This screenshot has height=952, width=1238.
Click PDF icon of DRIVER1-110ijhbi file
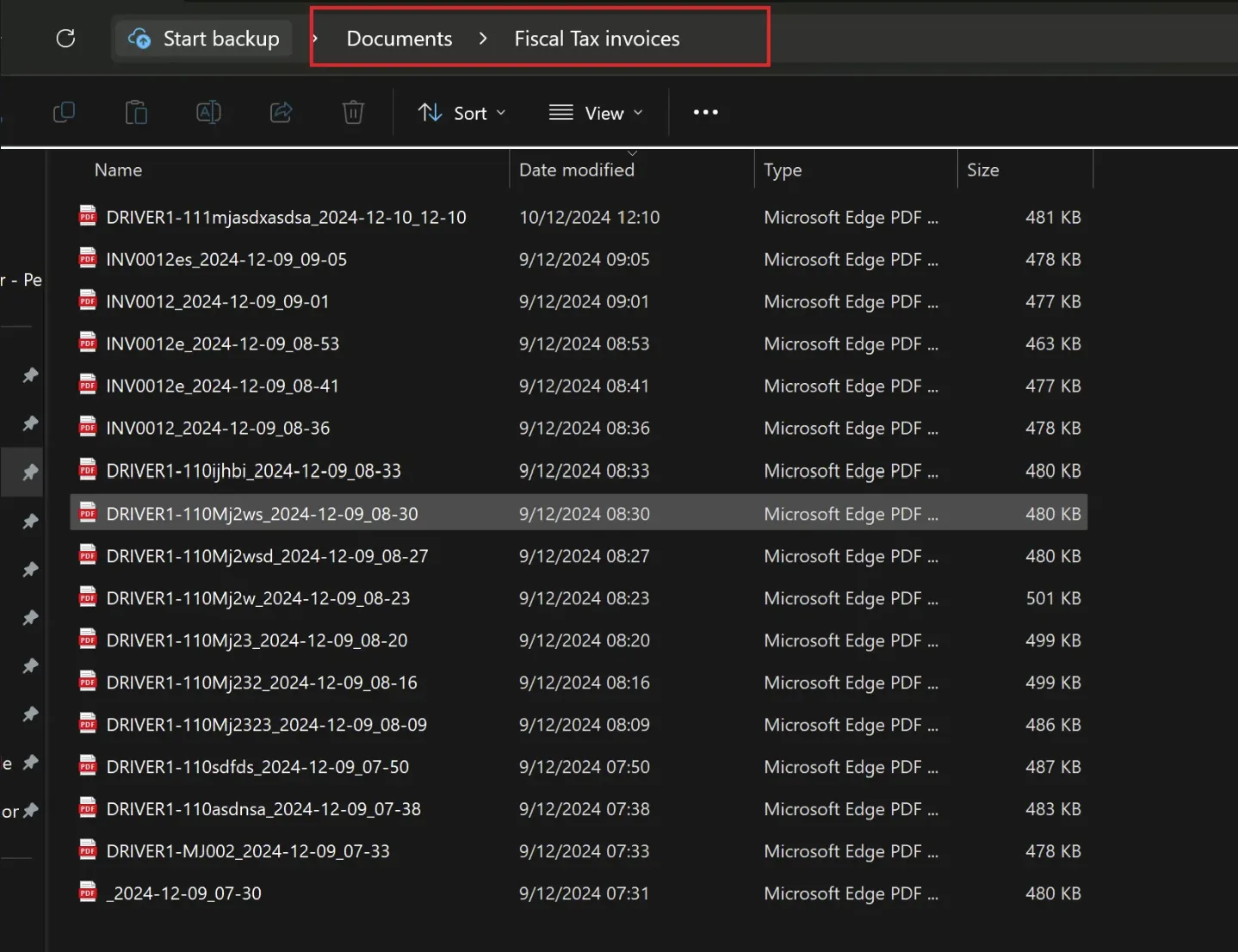[88, 469]
